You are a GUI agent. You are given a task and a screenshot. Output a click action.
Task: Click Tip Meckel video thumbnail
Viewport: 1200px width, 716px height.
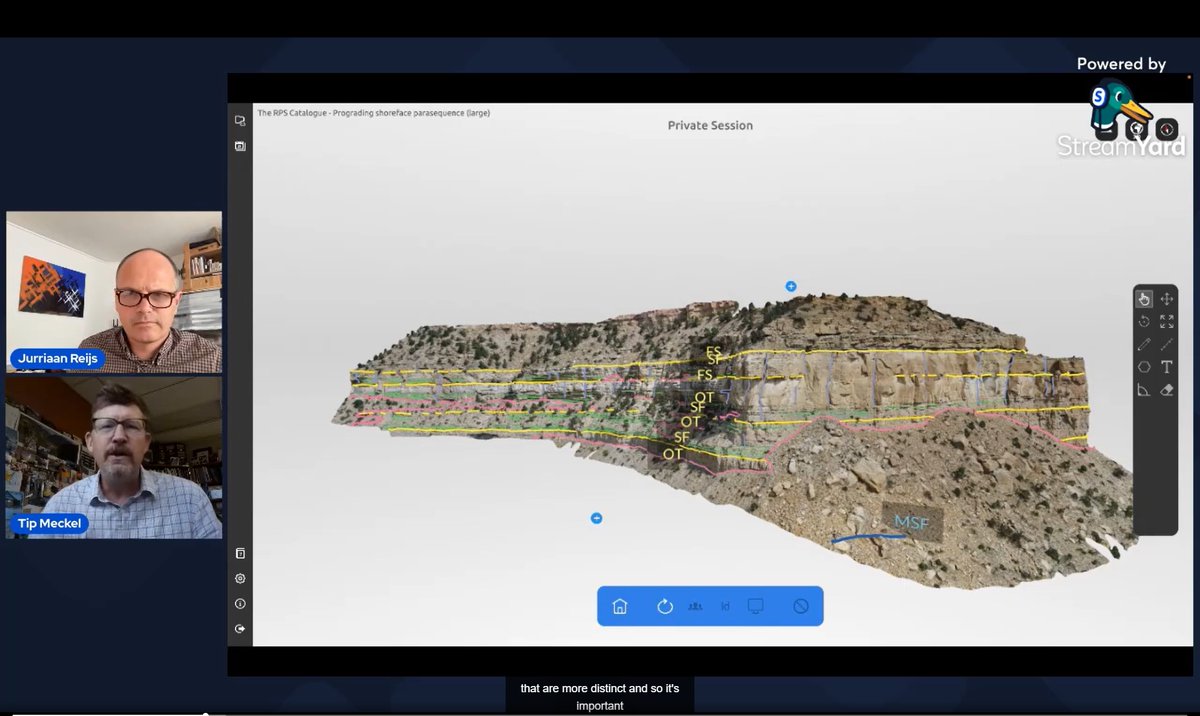tap(114, 458)
